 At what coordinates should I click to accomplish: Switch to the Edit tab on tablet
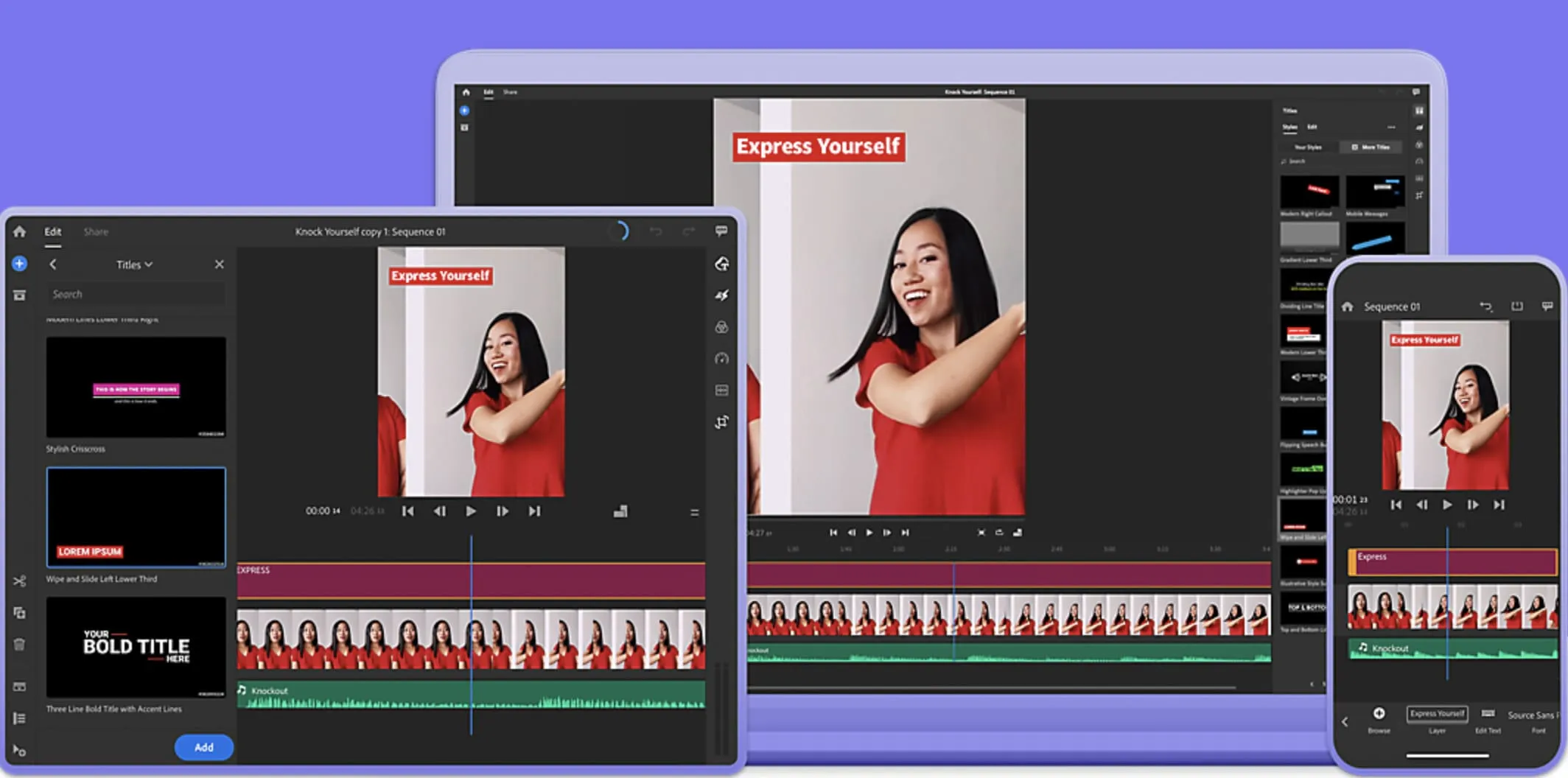click(52, 232)
